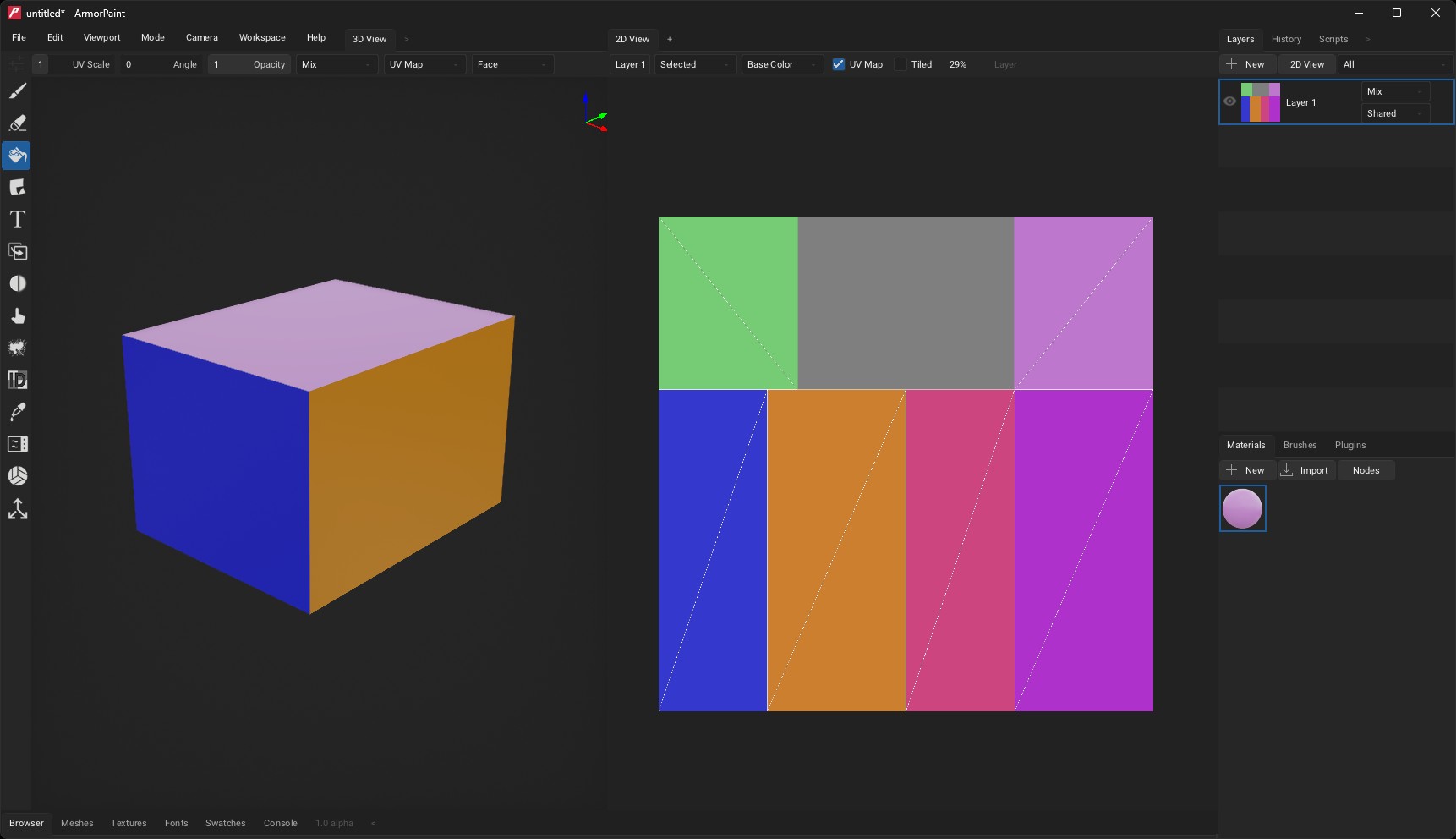Select the Eraser tool

(17, 123)
